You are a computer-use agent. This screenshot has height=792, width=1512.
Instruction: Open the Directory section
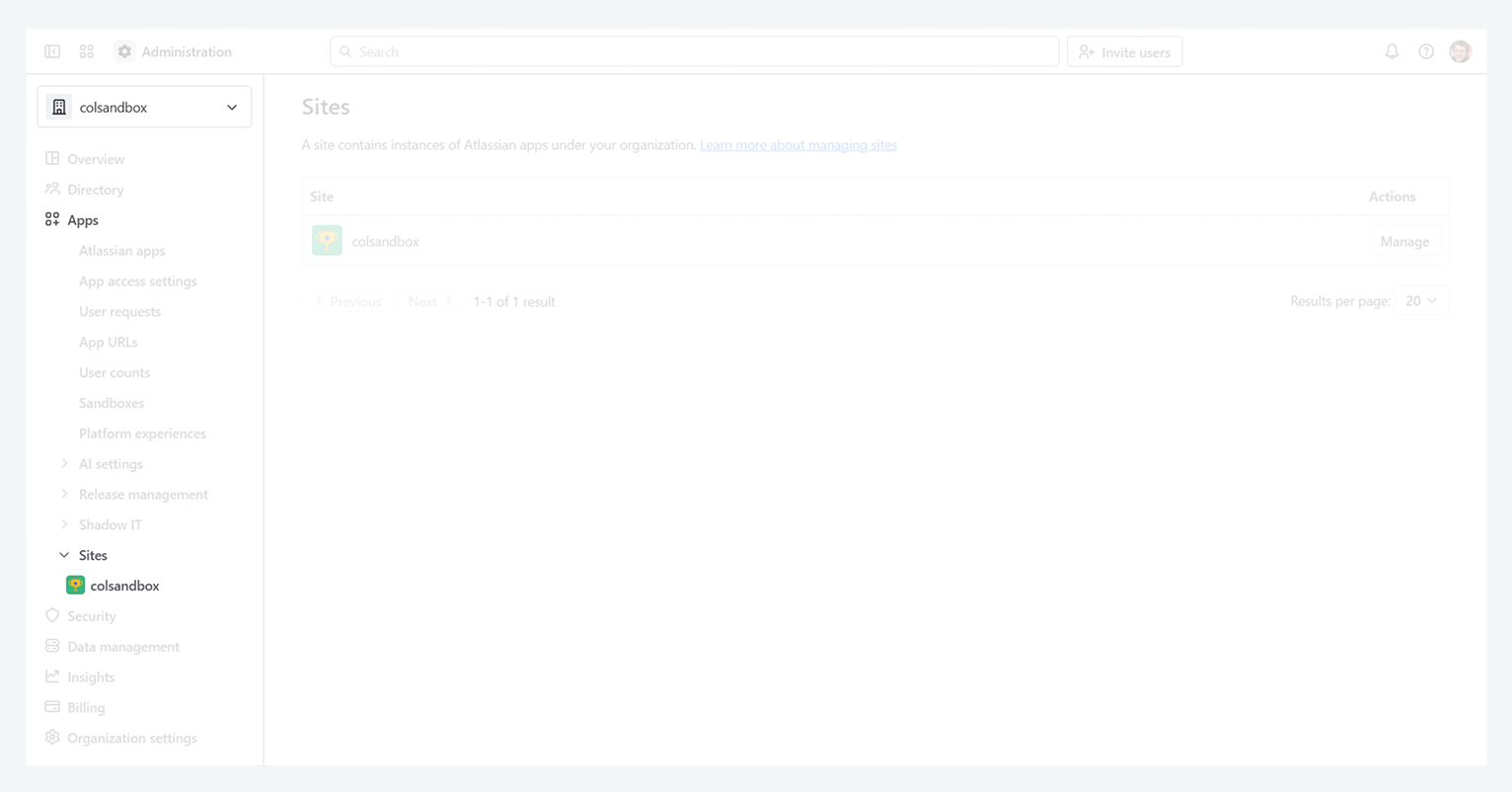[96, 190]
